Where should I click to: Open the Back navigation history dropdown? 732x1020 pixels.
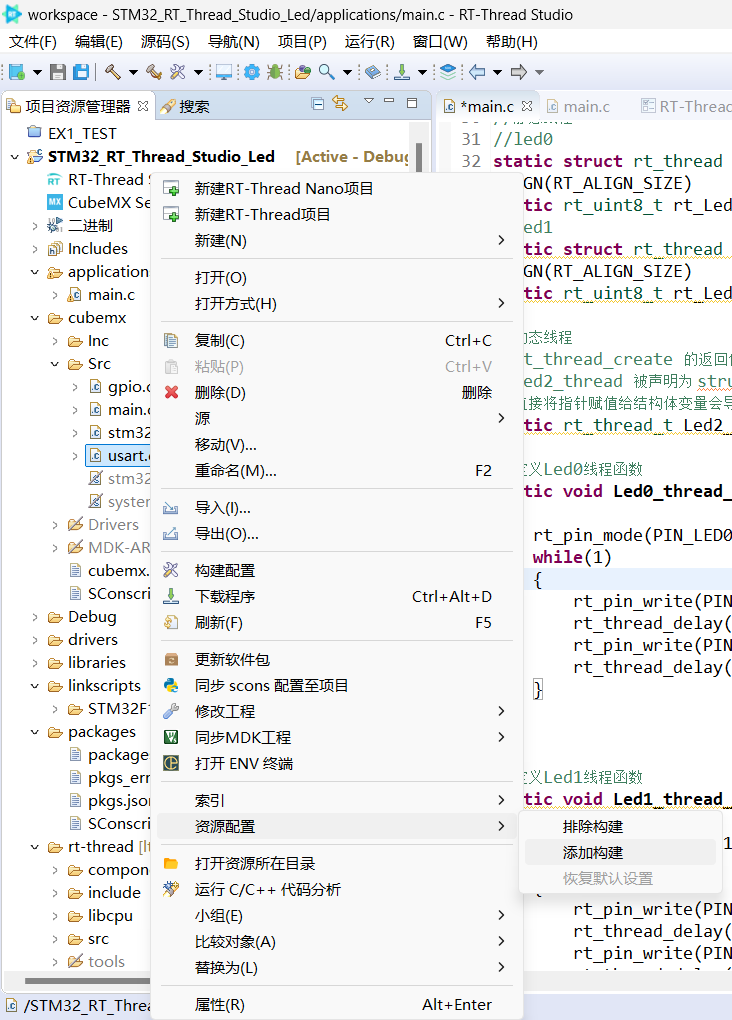tap(497, 72)
